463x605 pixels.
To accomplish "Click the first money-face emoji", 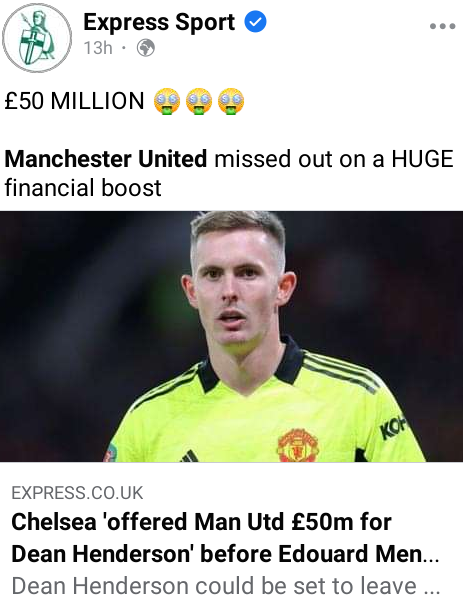I will tap(167, 102).
